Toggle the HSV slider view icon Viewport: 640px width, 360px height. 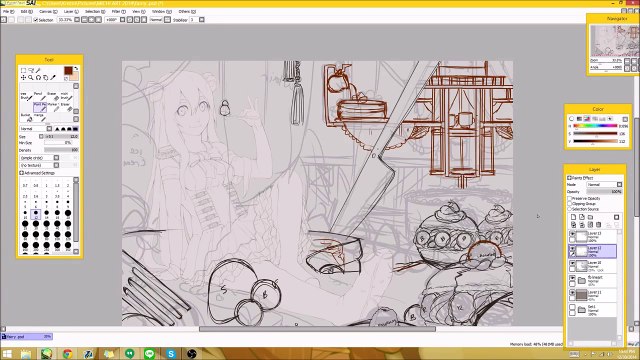click(x=587, y=119)
